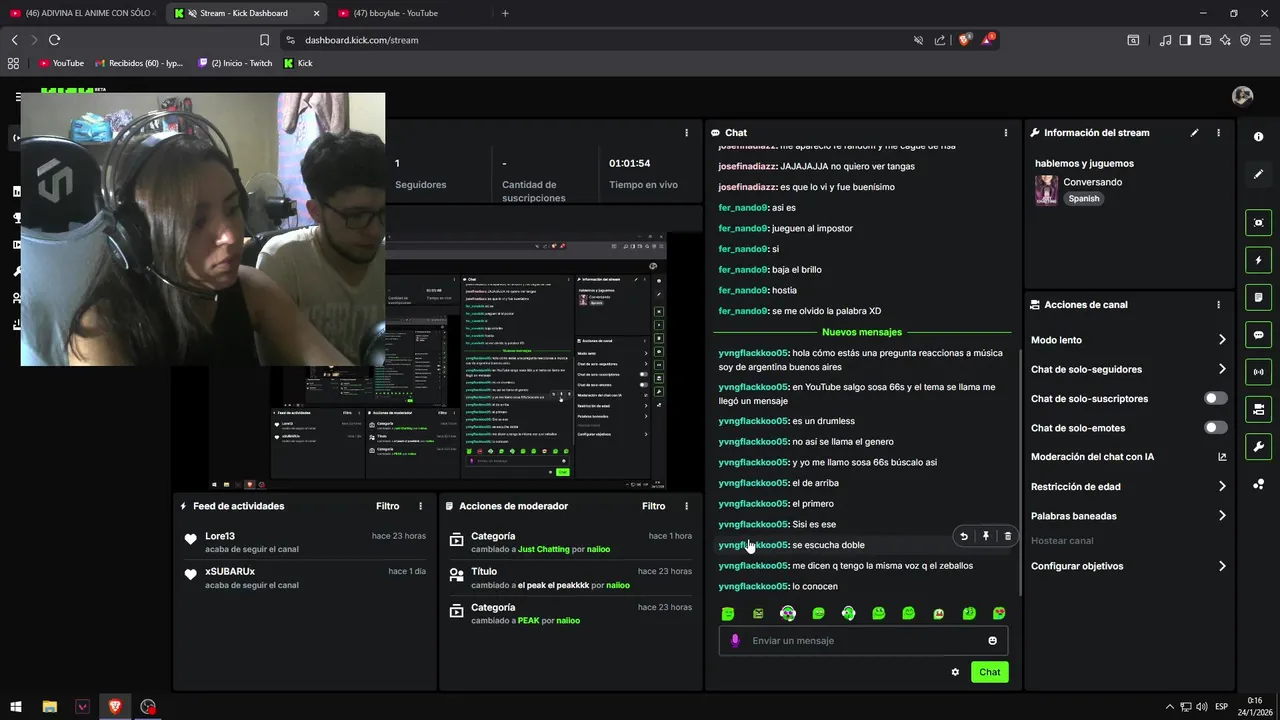The width and height of the screenshot is (1280, 720).
Task: Open Filtro in Feed de actividades
Action: [387, 506]
